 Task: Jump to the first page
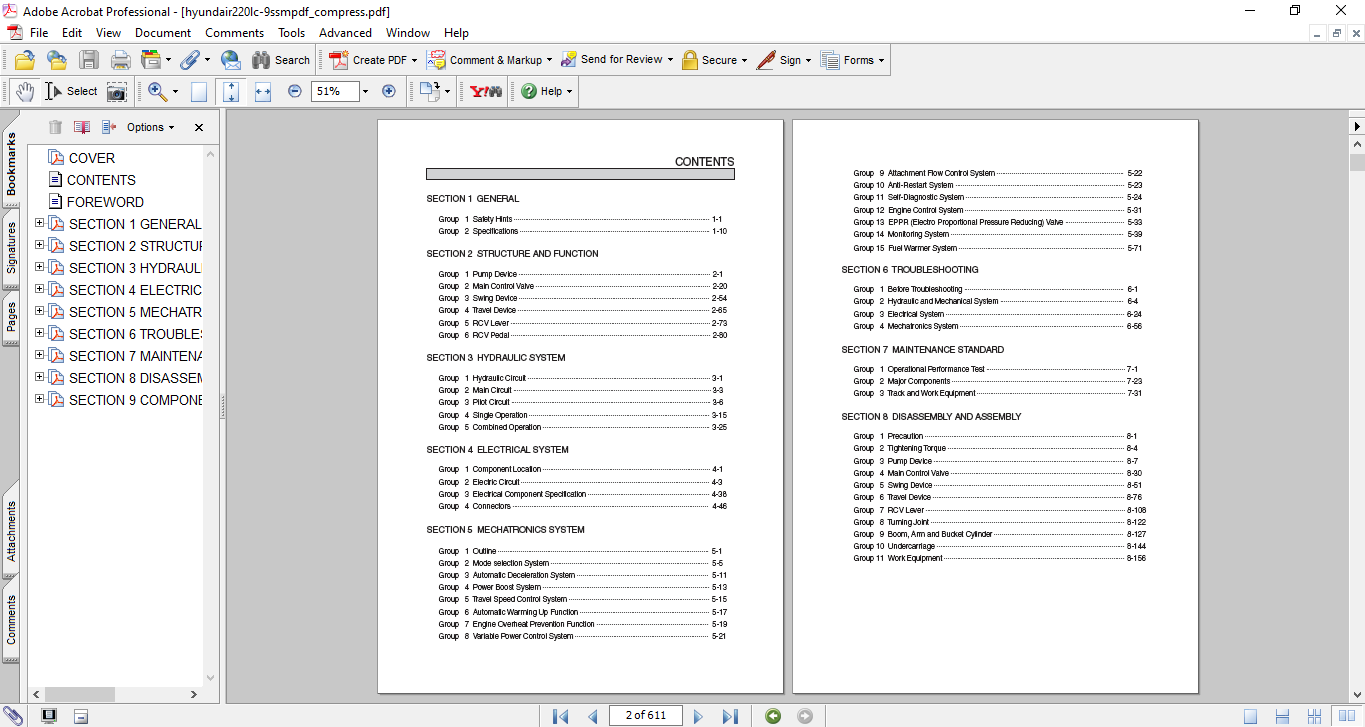560,716
